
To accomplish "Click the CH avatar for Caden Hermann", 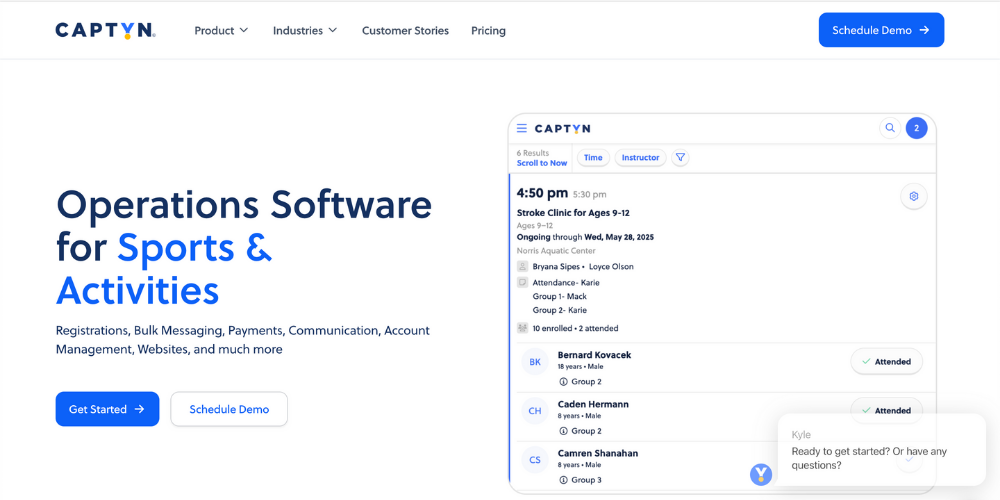I will [x=534, y=411].
